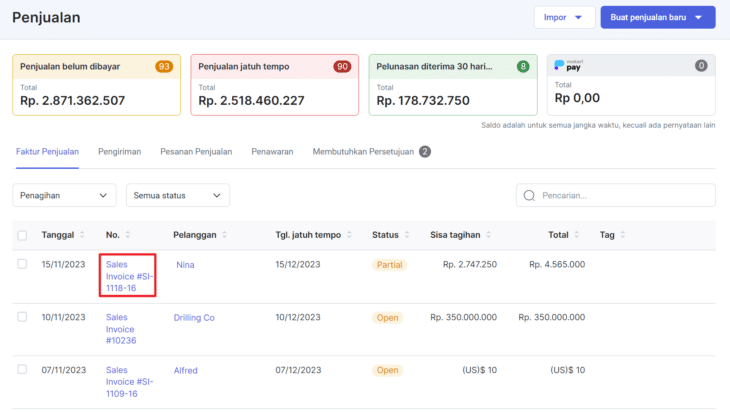The height and width of the screenshot is (412, 730).
Task: Open the Impor dropdown button
Action: (561, 17)
